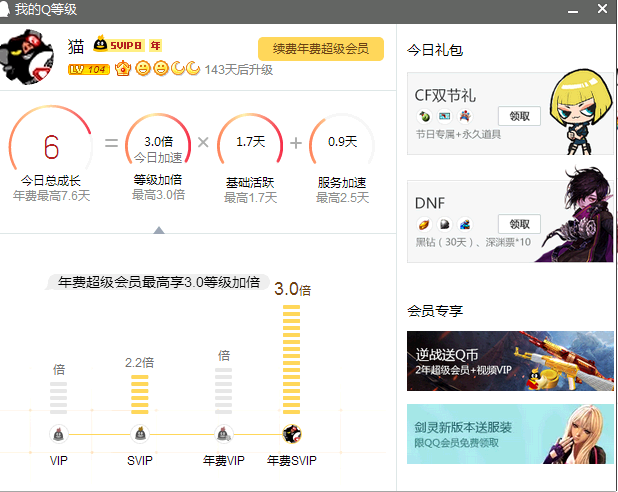Image resolution: width=618 pixels, height=492 pixels.
Task: Click the first moon level icon
Action: 177,69
